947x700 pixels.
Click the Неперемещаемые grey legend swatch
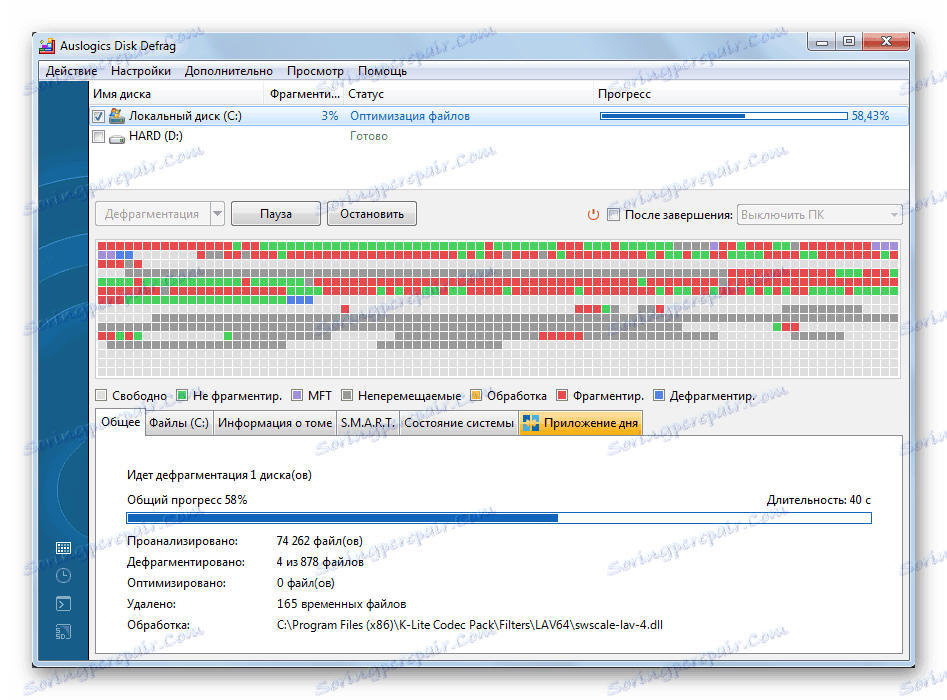coord(347,396)
